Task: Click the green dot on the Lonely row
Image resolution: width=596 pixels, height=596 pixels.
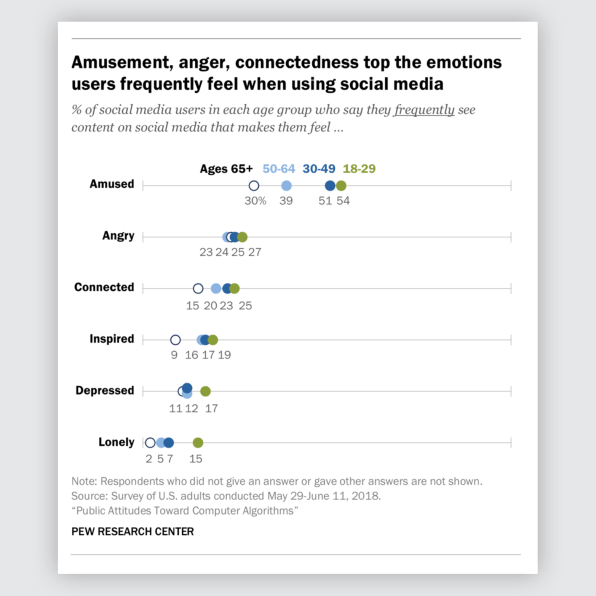Action: 198,442
